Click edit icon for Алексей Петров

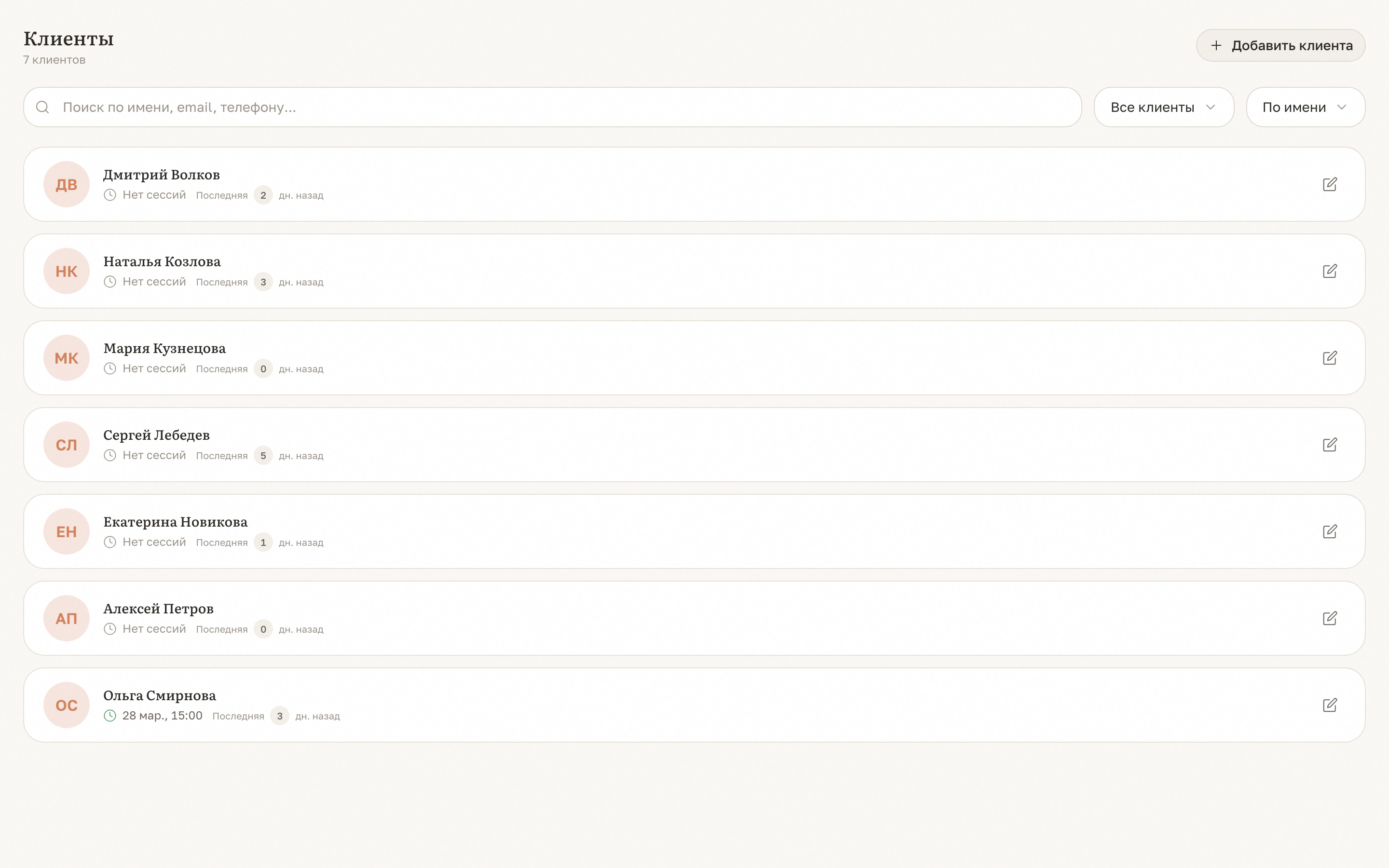(1329, 618)
